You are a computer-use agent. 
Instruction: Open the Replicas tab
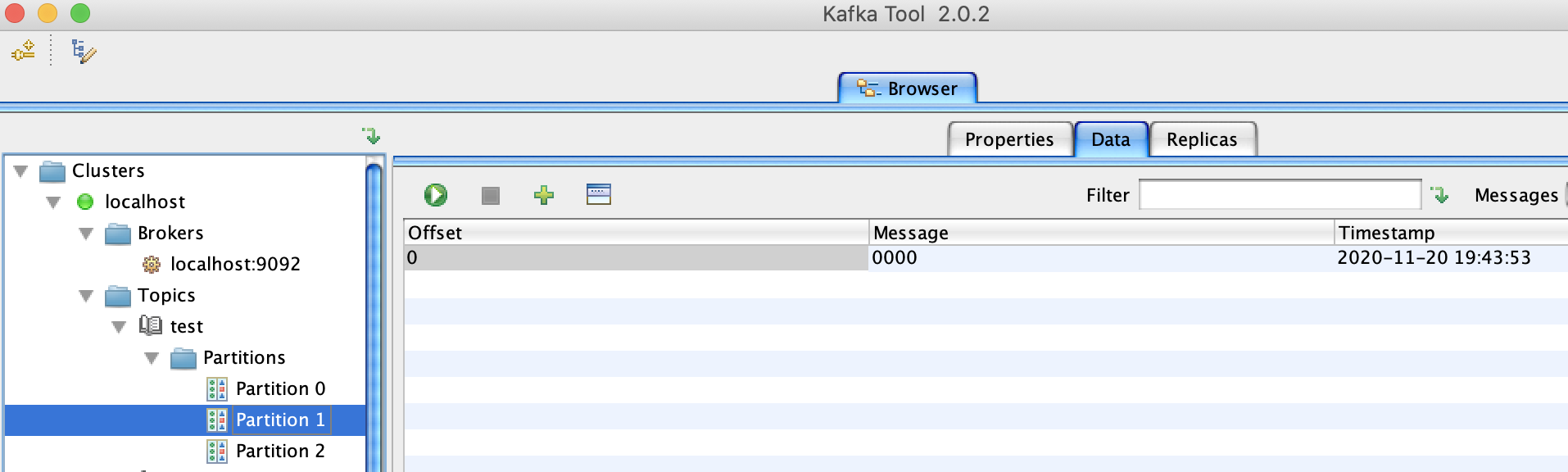[x=1203, y=139]
